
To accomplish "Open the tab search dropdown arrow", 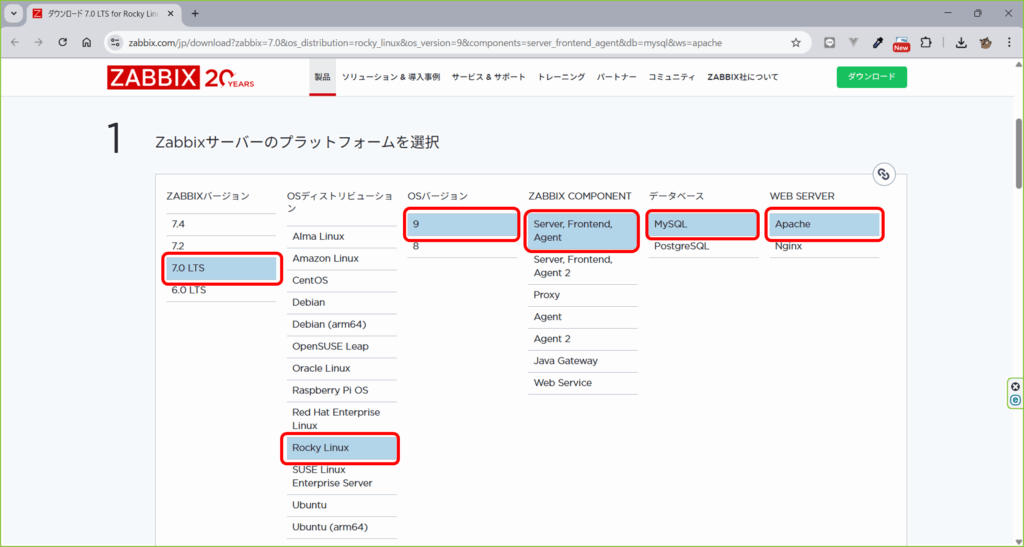I will point(14,13).
